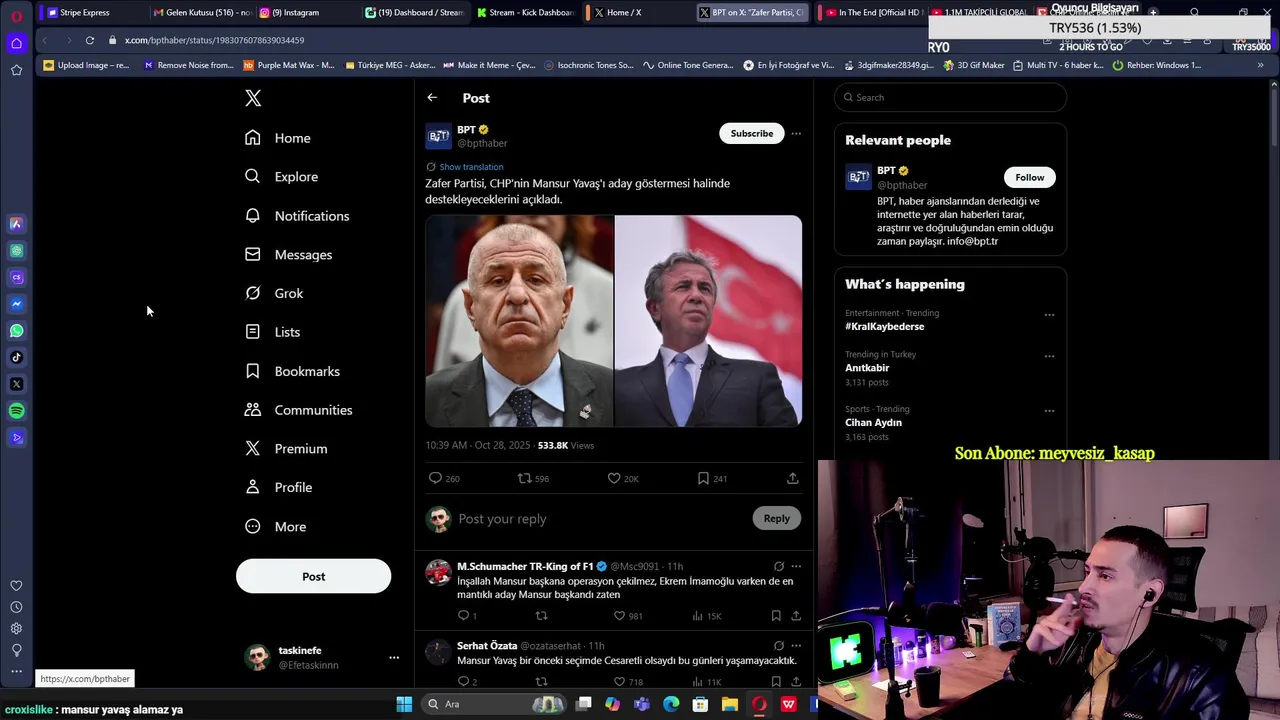Click the X logo above the navigation

pyautogui.click(x=253, y=98)
